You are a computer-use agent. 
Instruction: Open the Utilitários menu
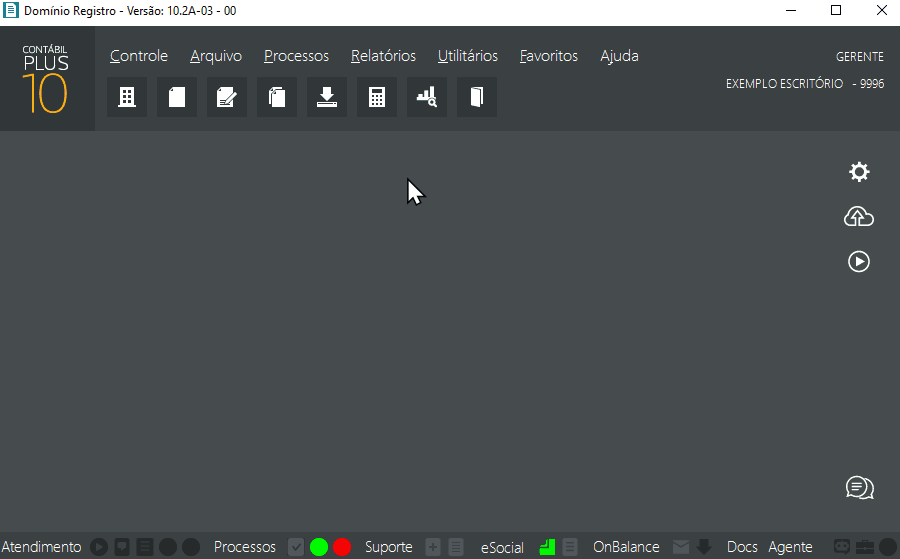pos(468,56)
